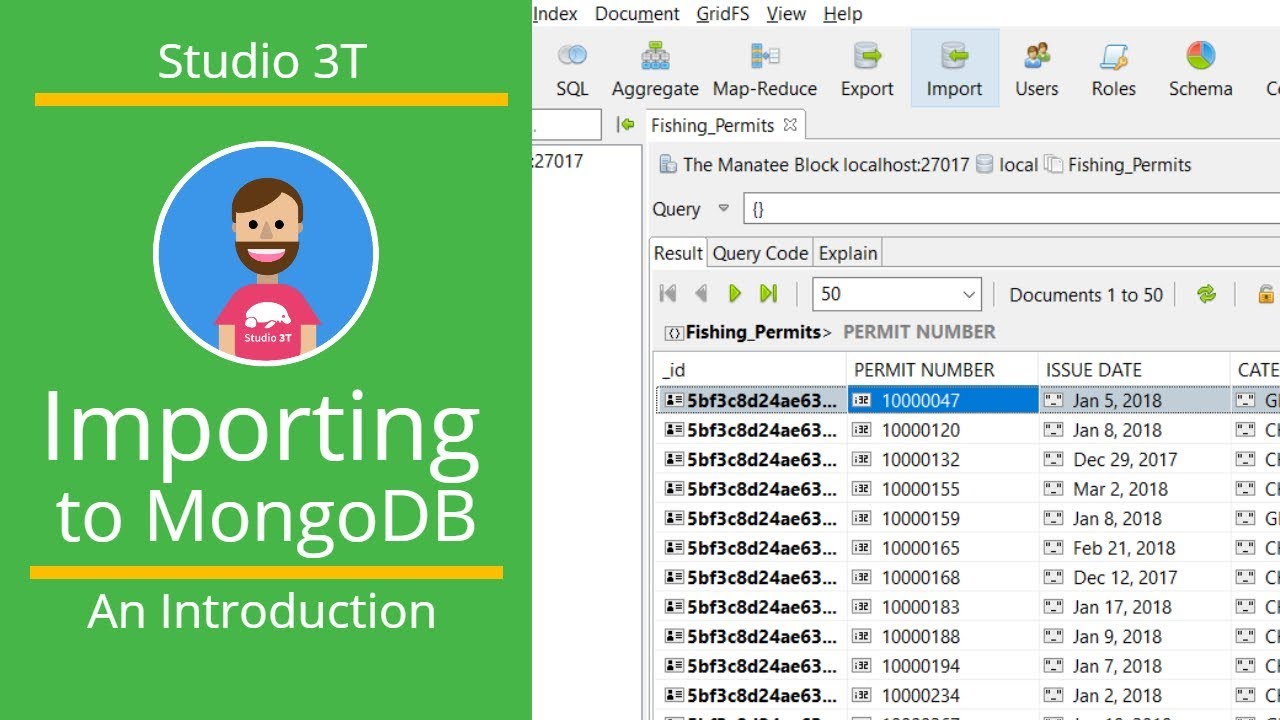The height and width of the screenshot is (720, 1280).
Task: Refresh the query results
Action: (x=1207, y=294)
